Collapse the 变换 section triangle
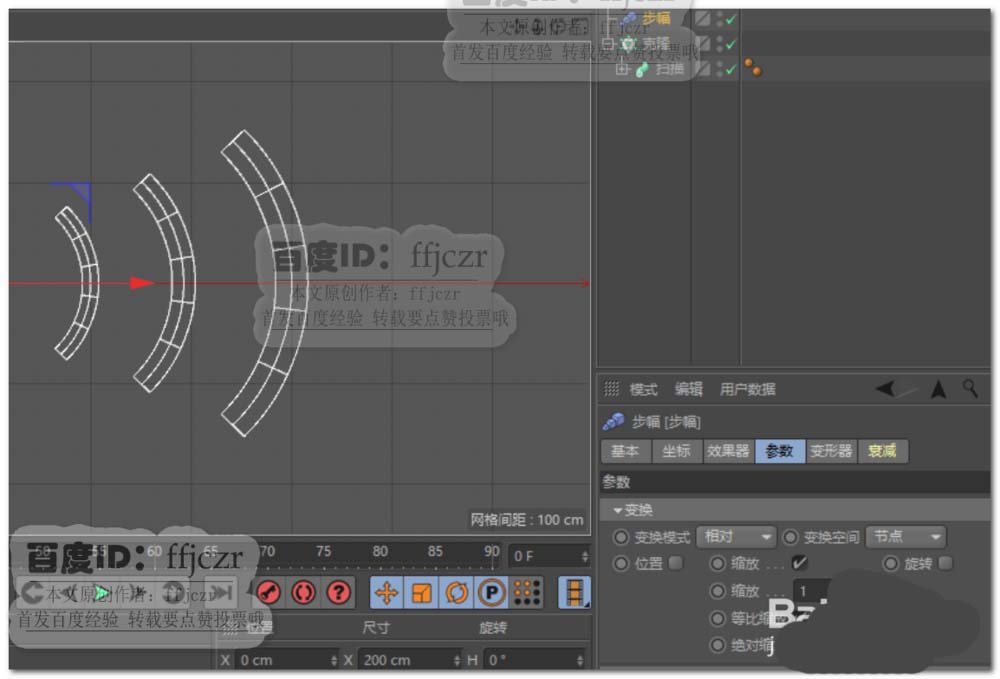The height and width of the screenshot is (679, 1000). tap(617, 511)
